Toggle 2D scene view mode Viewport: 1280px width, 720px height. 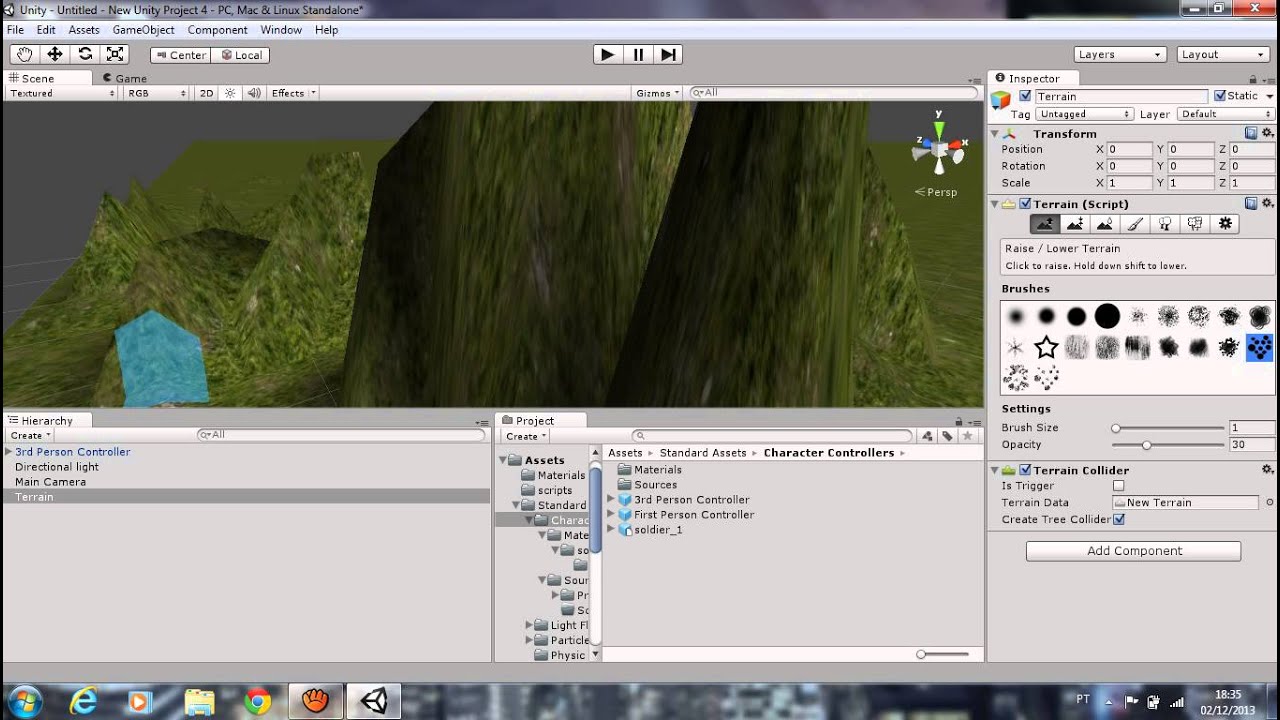(x=206, y=93)
